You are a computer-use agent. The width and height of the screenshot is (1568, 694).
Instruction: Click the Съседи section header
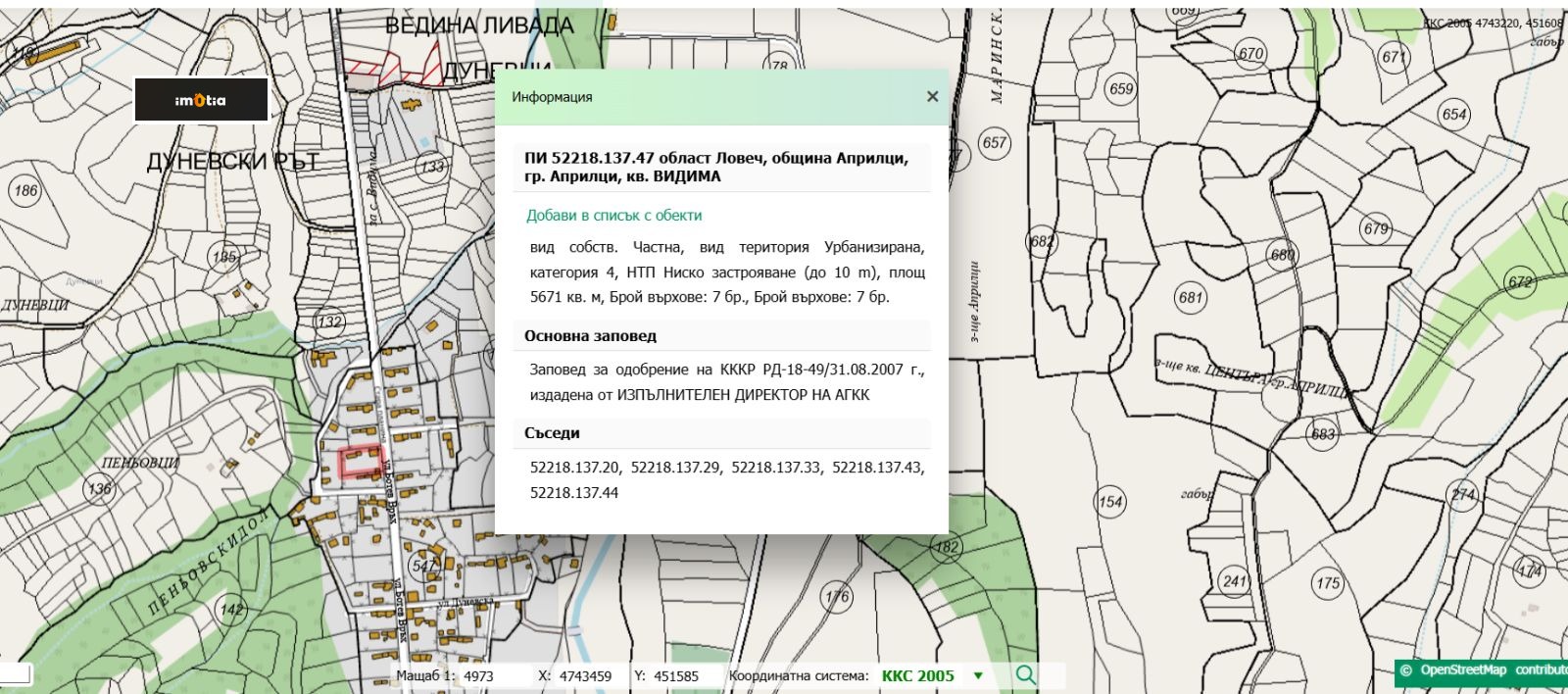pos(552,433)
